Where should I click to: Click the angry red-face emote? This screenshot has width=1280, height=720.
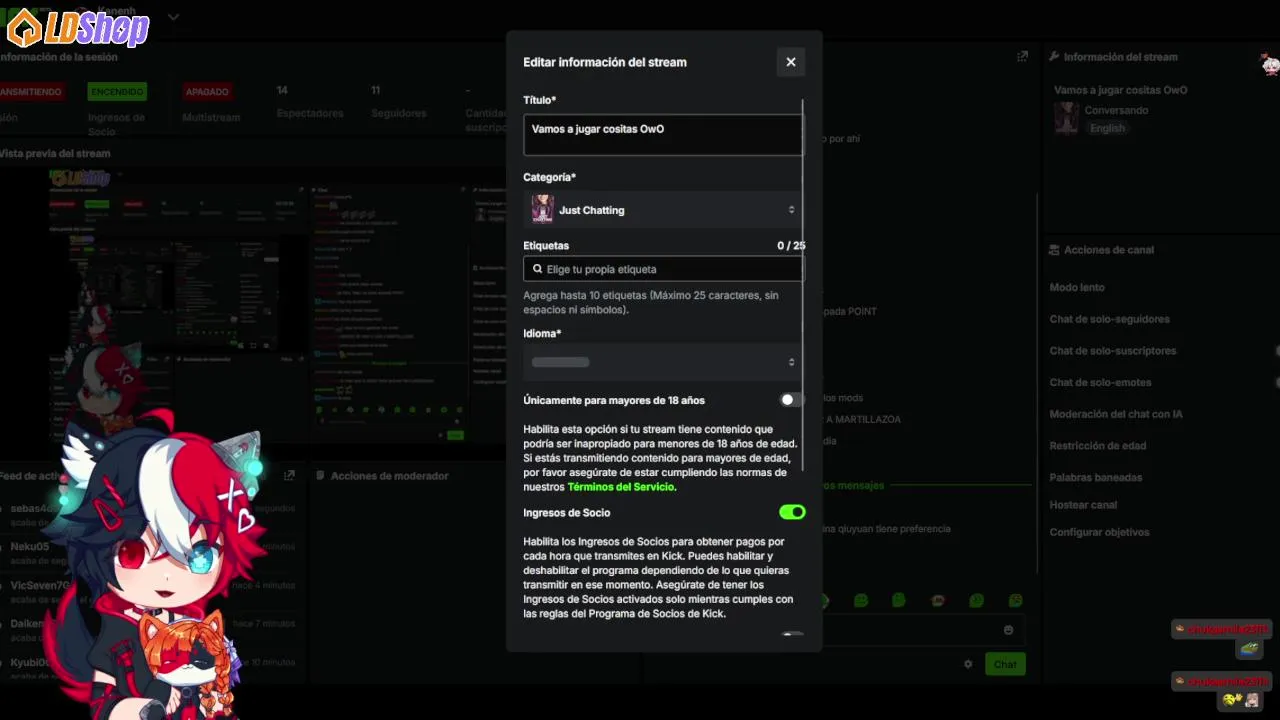pyautogui.click(x=938, y=601)
